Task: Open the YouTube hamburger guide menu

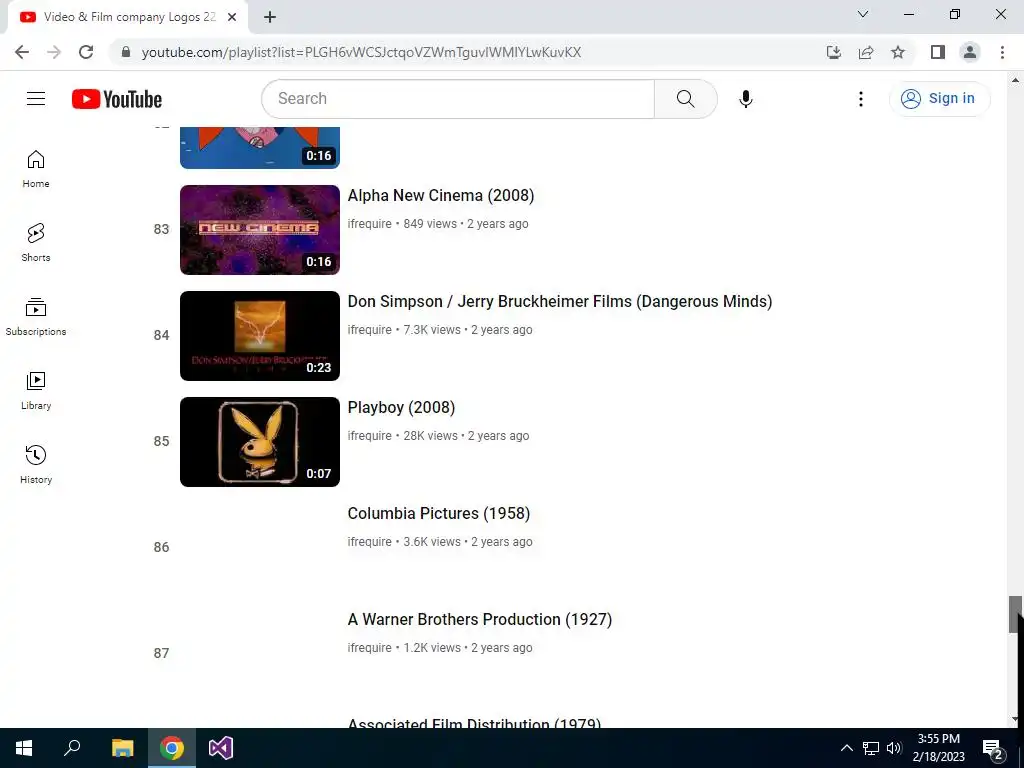Action: tap(36, 99)
